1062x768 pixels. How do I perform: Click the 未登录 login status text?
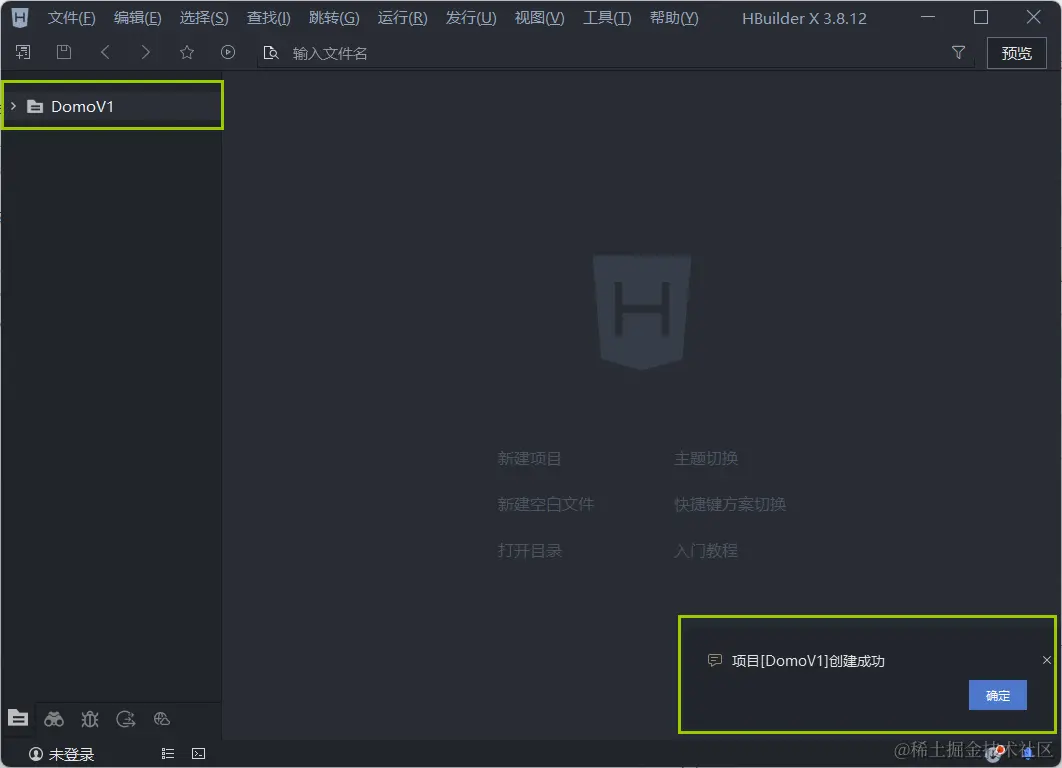pyautogui.click(x=71, y=754)
